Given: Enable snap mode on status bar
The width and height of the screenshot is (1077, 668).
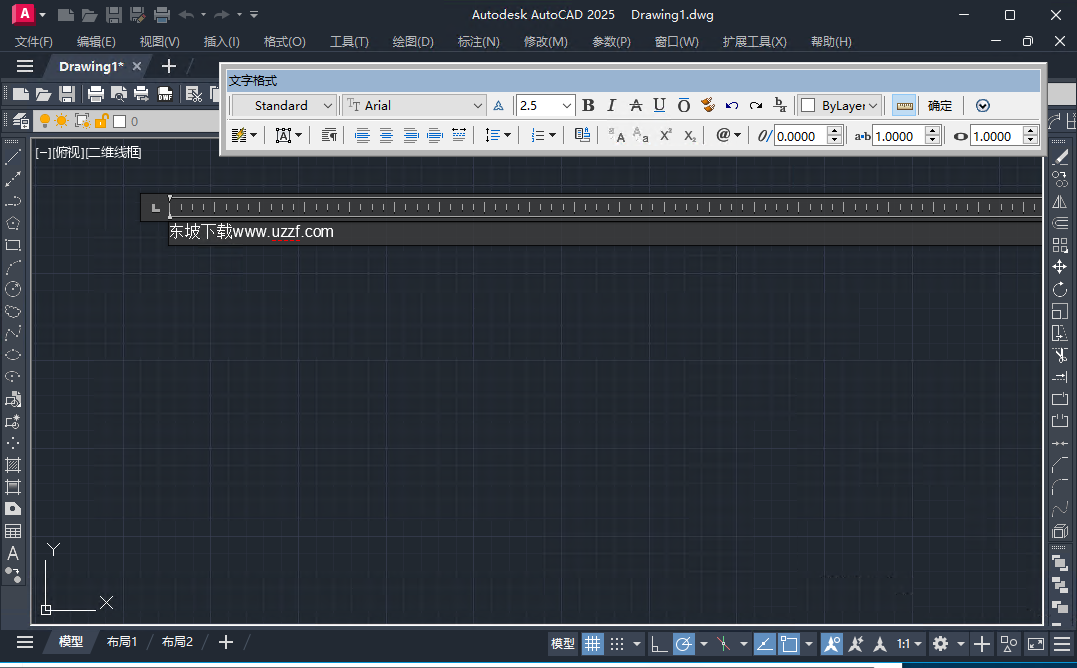Looking at the screenshot, I should pyautogui.click(x=617, y=644).
